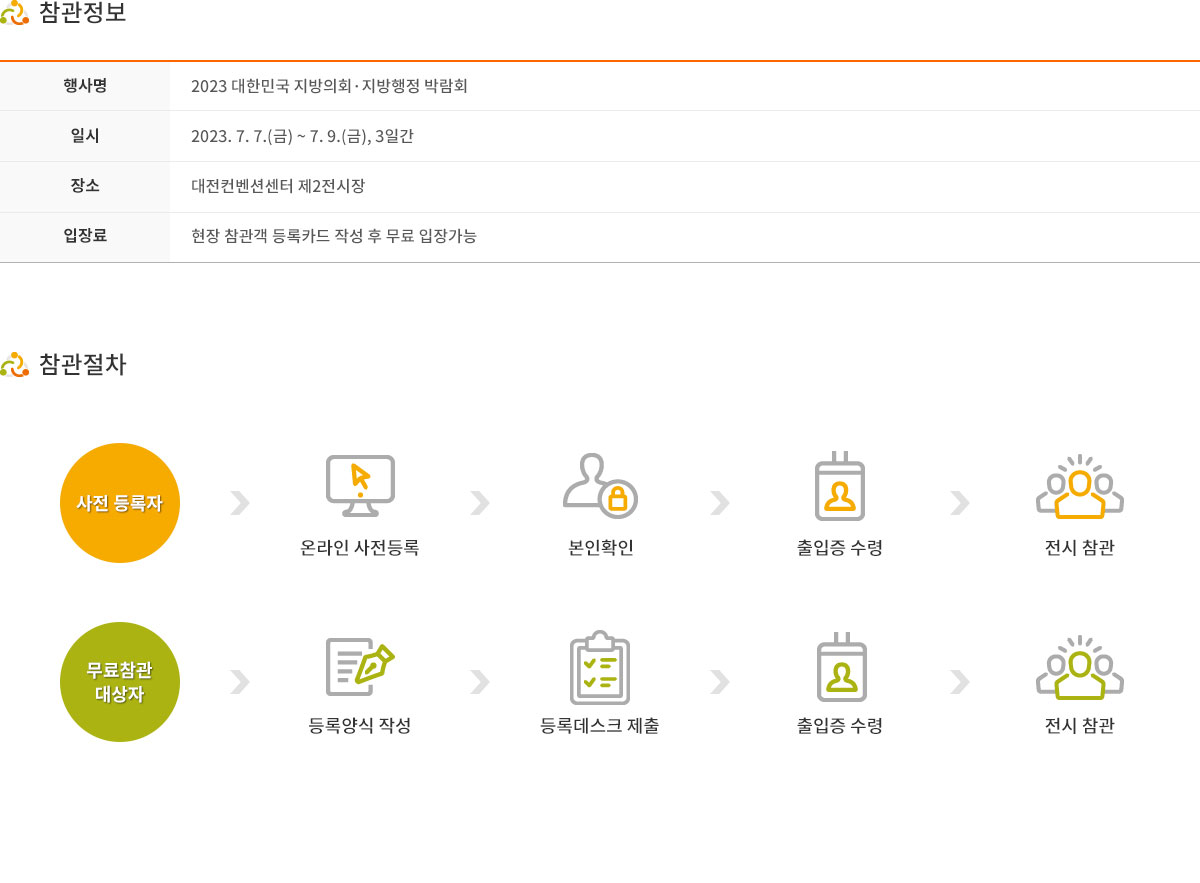The image size is (1200, 883).
Task: Click the 일시 table header cell
Action: [85, 136]
